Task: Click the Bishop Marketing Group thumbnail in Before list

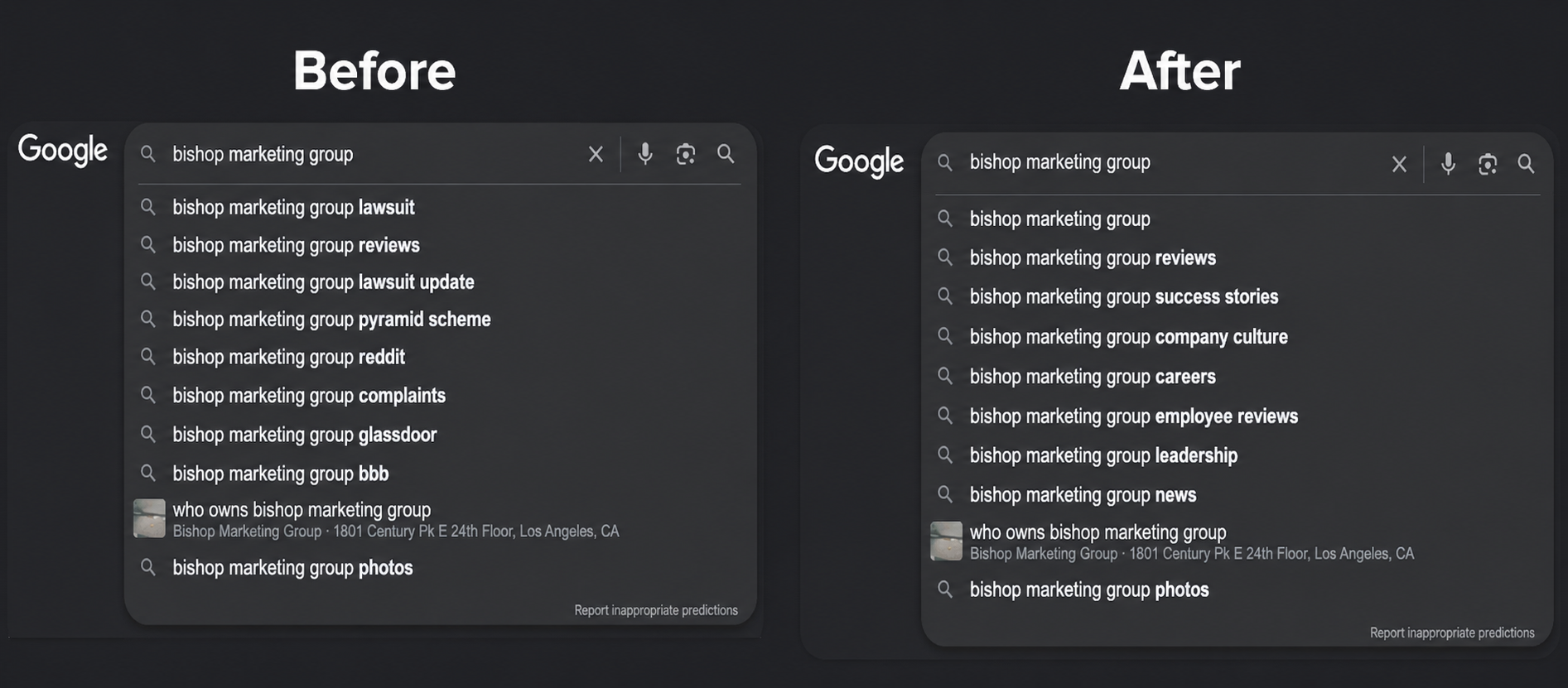Action: [x=149, y=518]
